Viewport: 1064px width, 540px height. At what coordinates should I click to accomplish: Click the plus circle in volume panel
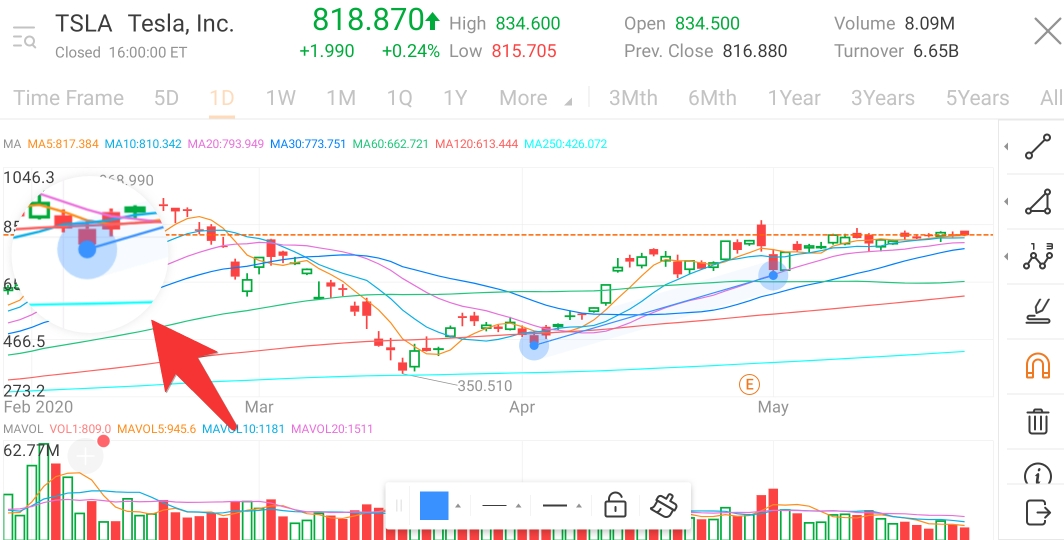86,457
